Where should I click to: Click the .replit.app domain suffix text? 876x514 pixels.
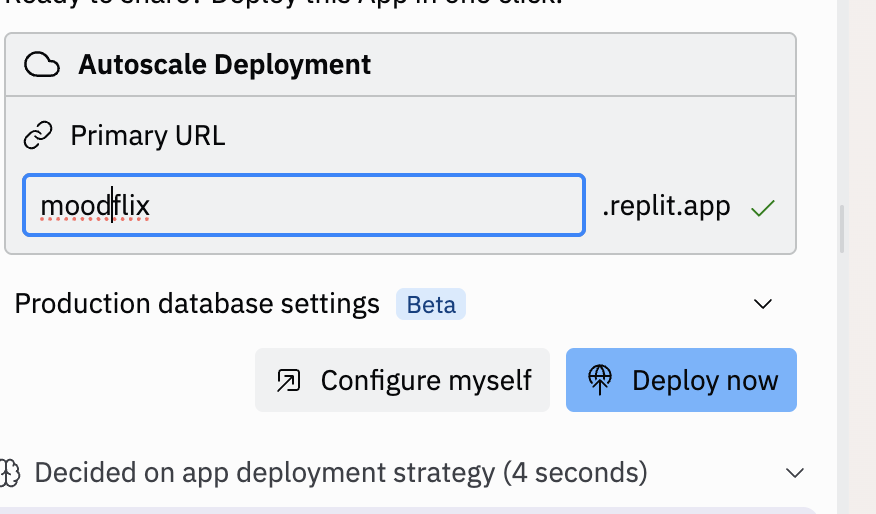click(x=666, y=206)
